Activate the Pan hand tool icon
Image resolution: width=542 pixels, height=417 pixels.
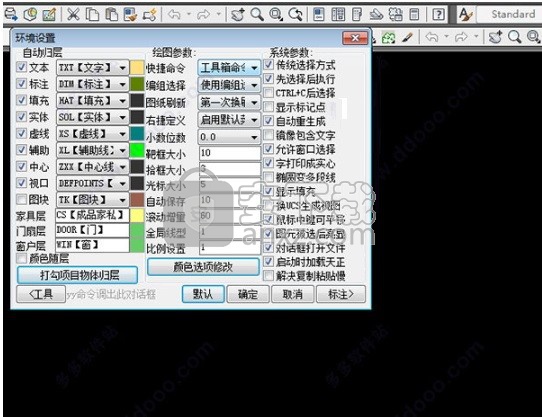[x=237, y=15]
